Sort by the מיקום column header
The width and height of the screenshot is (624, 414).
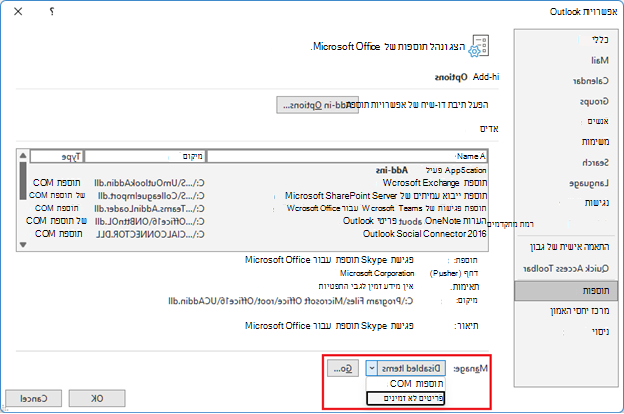(x=145, y=156)
